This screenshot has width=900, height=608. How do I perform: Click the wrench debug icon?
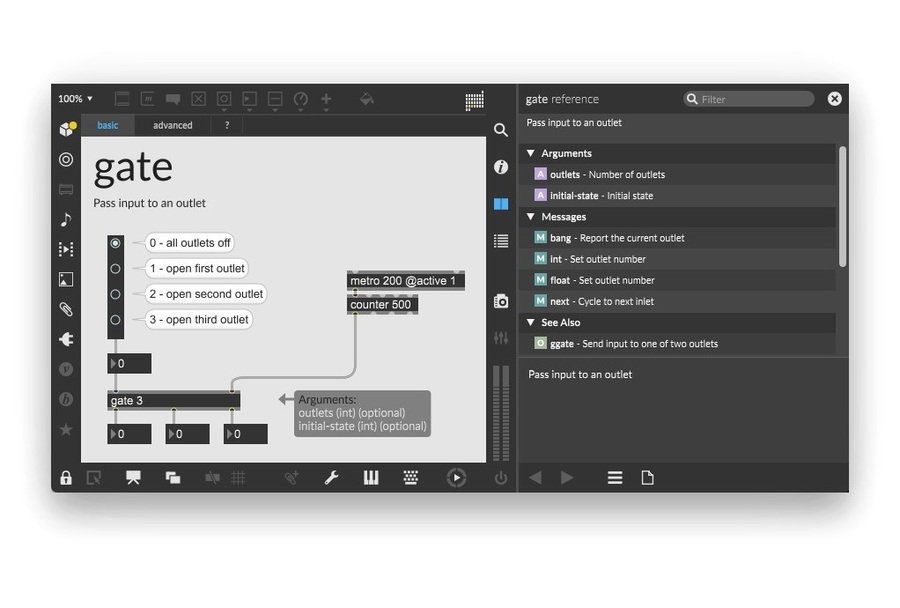tap(331, 478)
